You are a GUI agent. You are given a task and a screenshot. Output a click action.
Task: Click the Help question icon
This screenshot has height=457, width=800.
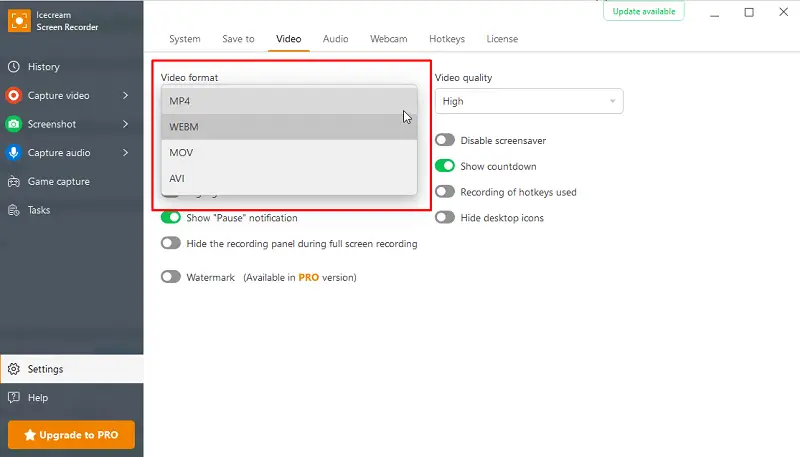14,397
